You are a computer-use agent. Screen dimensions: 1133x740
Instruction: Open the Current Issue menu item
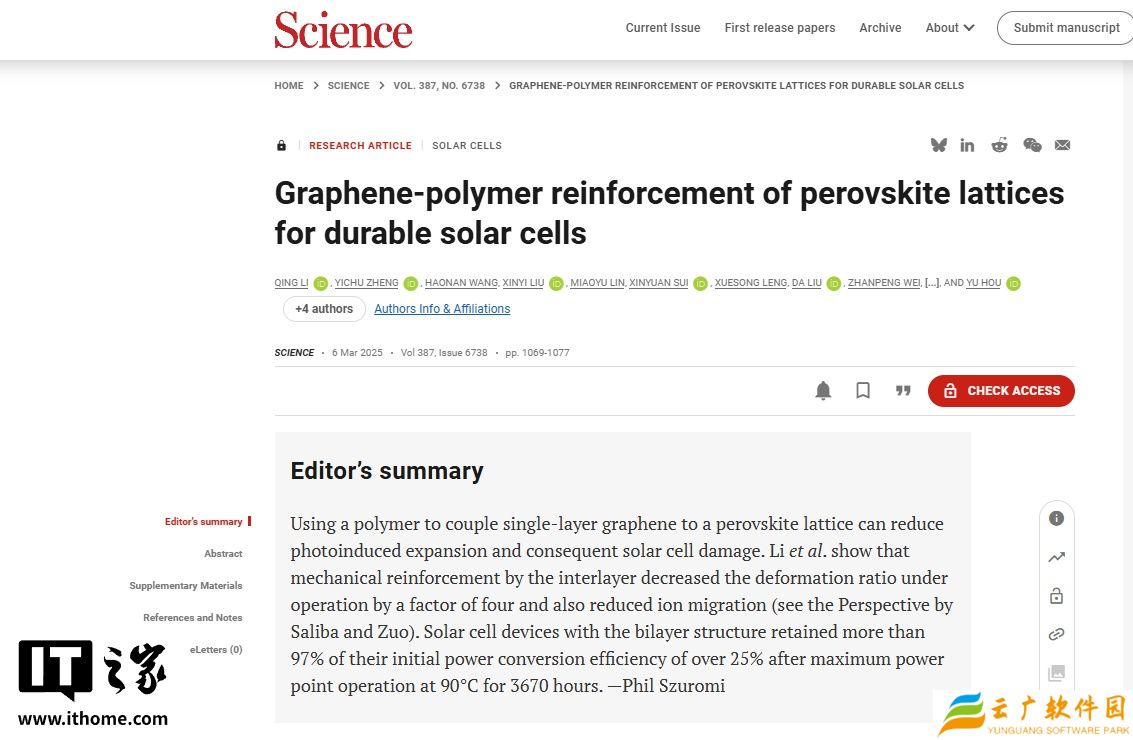pos(662,28)
